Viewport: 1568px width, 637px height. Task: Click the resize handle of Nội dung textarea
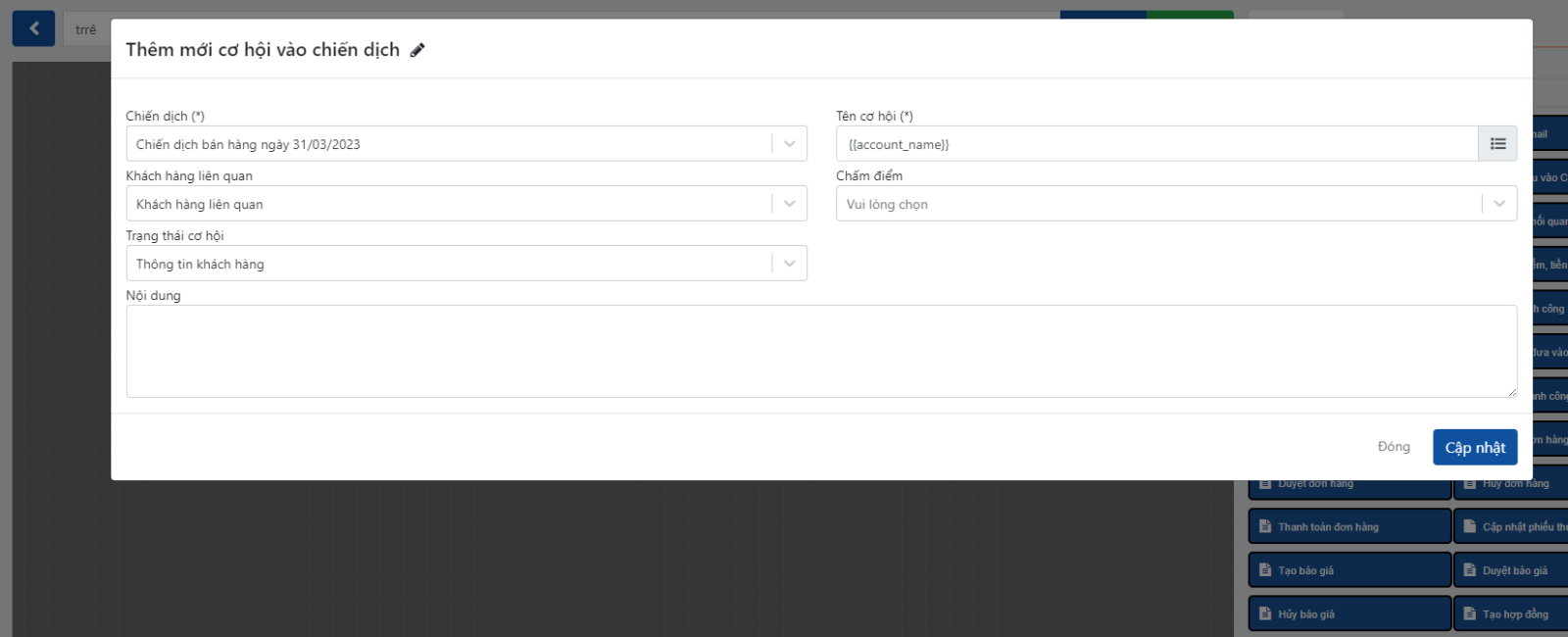coord(1512,392)
